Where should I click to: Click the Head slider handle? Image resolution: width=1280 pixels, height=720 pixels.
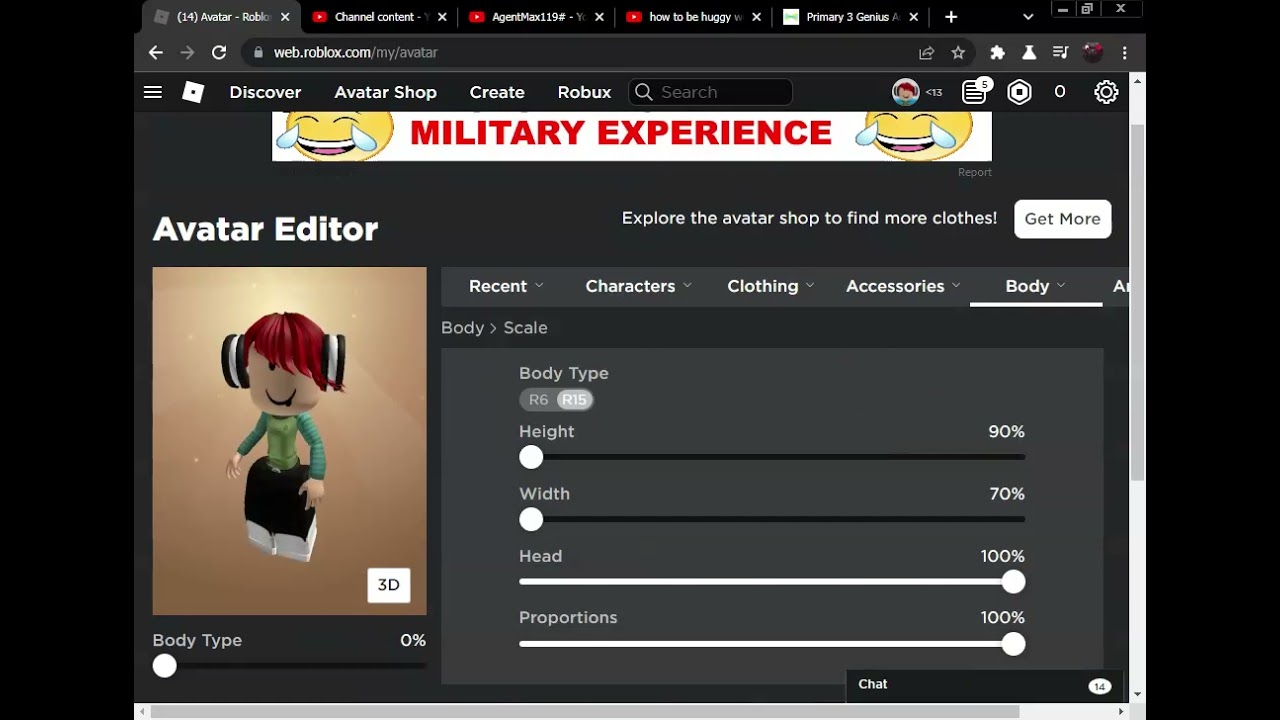[x=1013, y=582]
